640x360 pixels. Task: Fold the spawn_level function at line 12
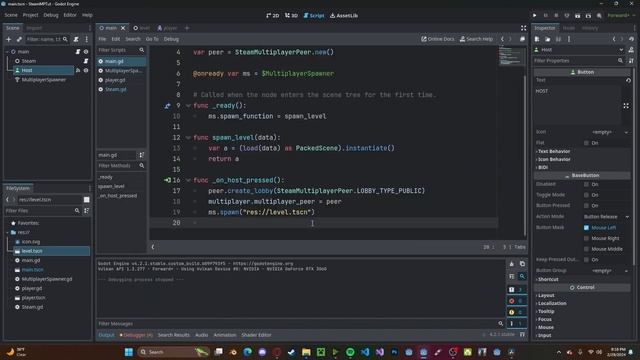pyautogui.click(x=188, y=138)
